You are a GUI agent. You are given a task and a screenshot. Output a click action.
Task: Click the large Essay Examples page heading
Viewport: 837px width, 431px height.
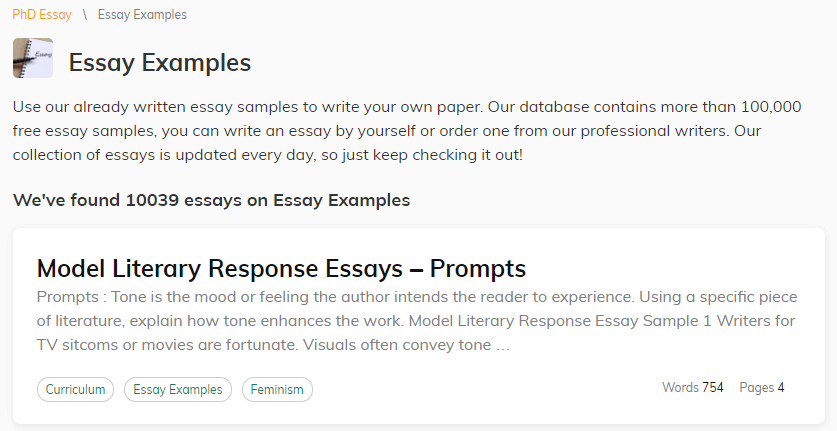[160, 62]
